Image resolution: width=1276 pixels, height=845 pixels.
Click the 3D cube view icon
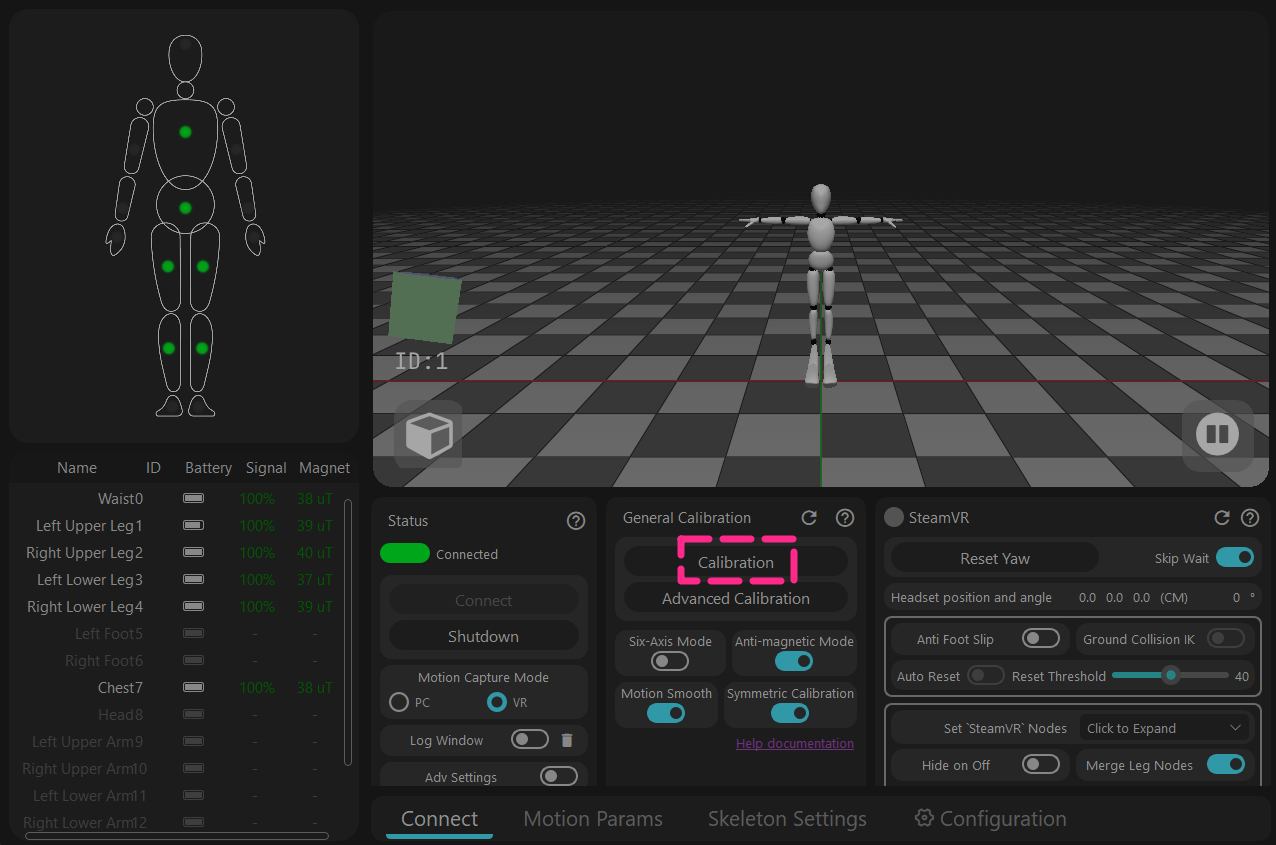point(429,435)
